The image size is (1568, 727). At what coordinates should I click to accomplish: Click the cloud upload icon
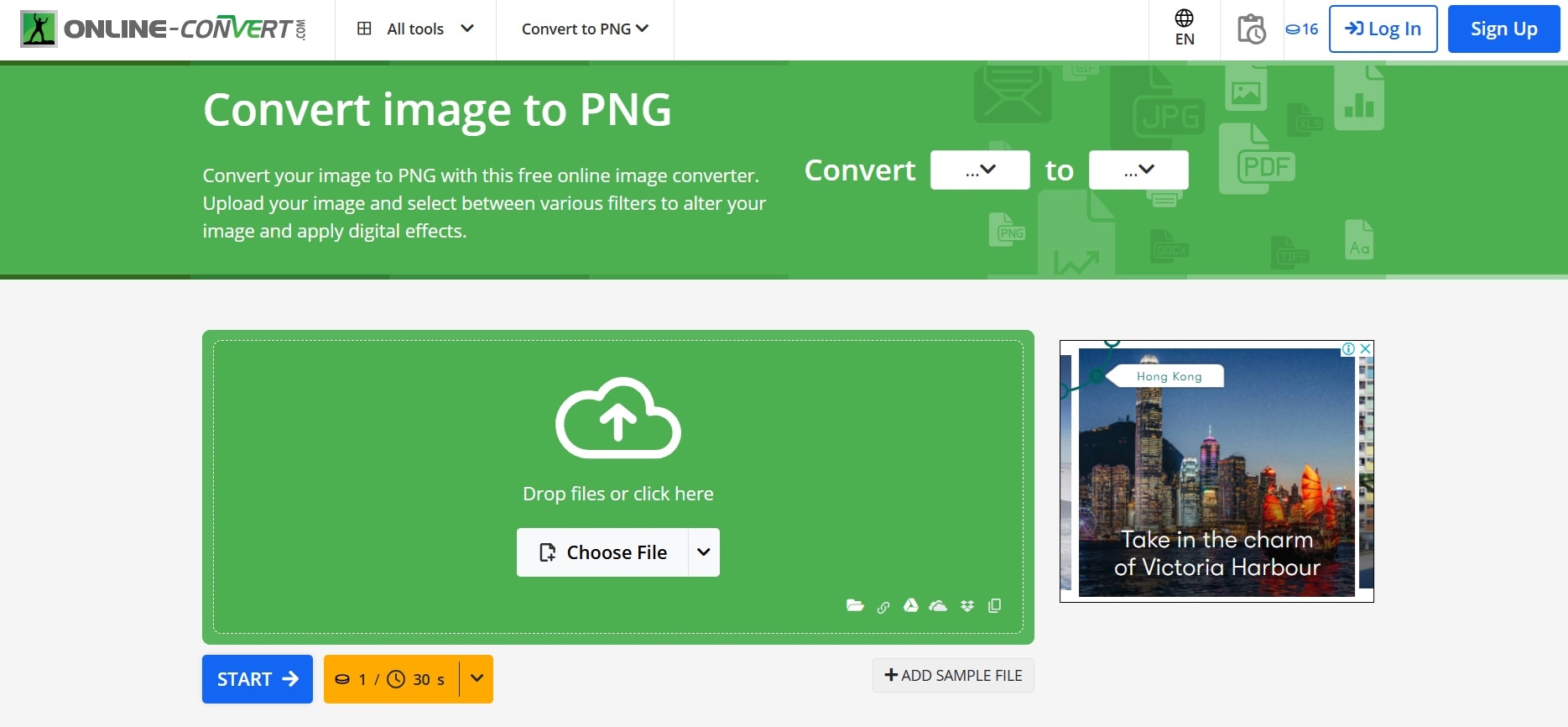tap(618, 417)
